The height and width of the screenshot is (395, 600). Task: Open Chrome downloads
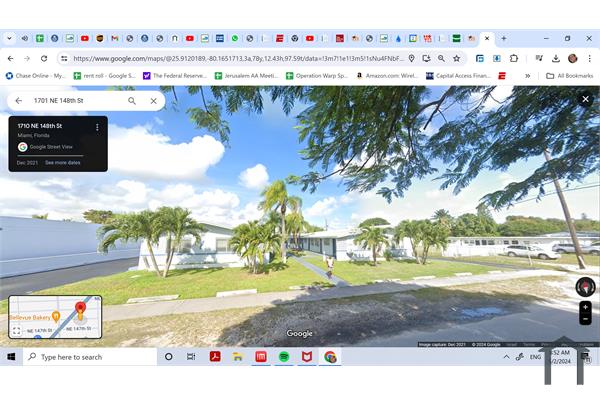pyautogui.click(x=556, y=58)
